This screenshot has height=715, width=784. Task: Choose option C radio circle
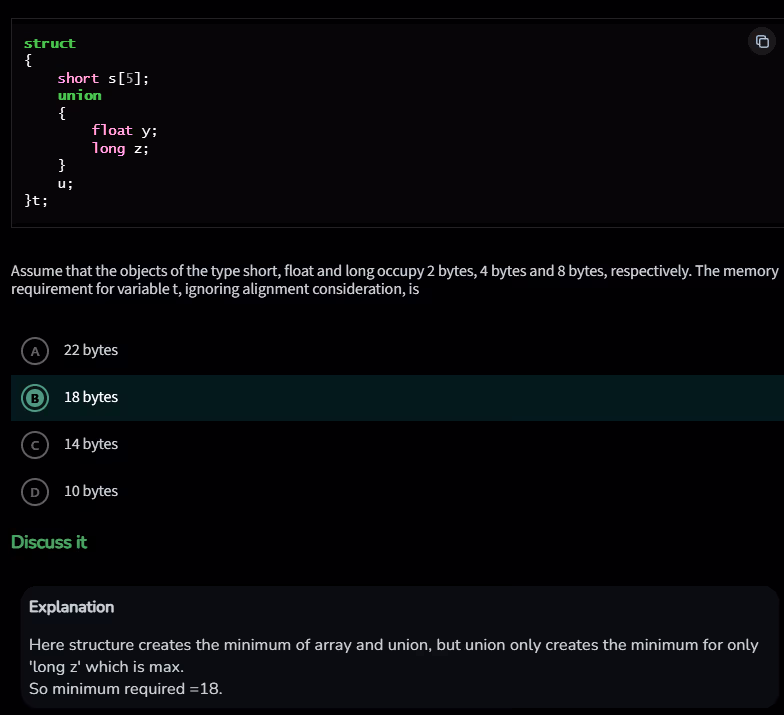pyautogui.click(x=35, y=445)
